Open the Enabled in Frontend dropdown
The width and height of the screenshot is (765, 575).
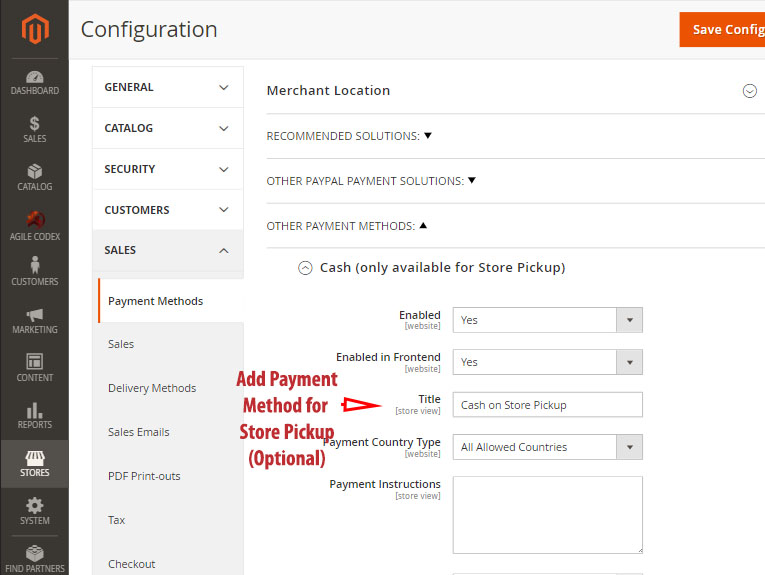[547, 362]
